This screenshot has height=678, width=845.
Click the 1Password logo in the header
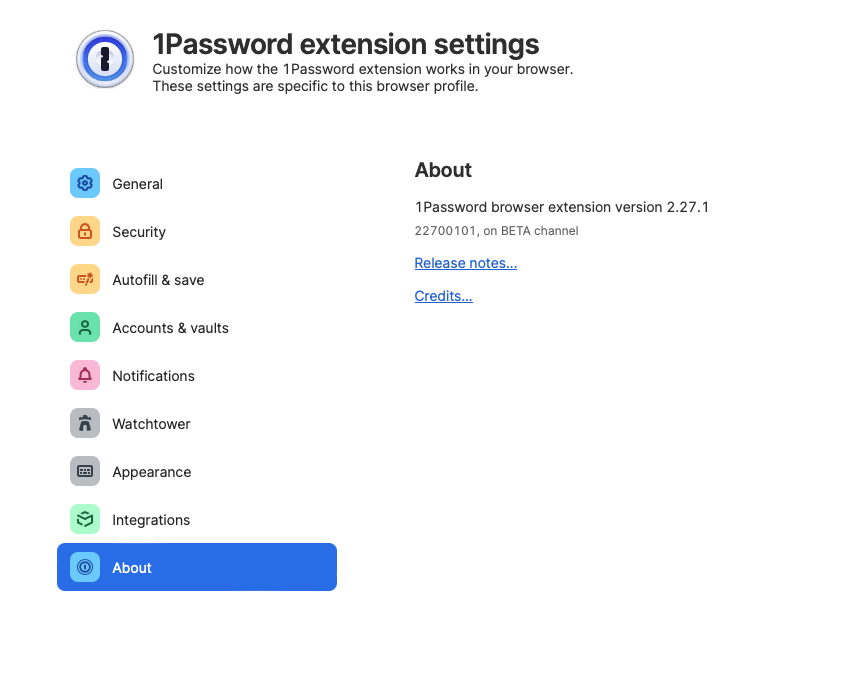pos(105,59)
